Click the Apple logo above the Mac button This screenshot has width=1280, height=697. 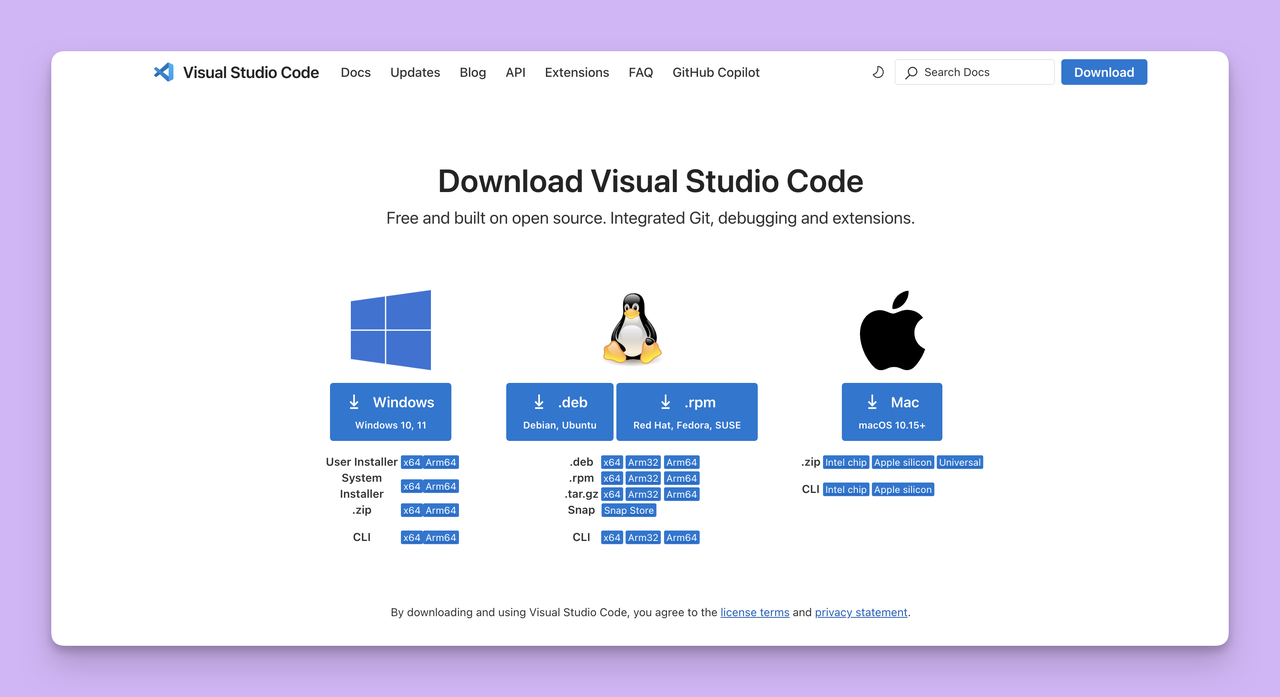click(x=891, y=328)
